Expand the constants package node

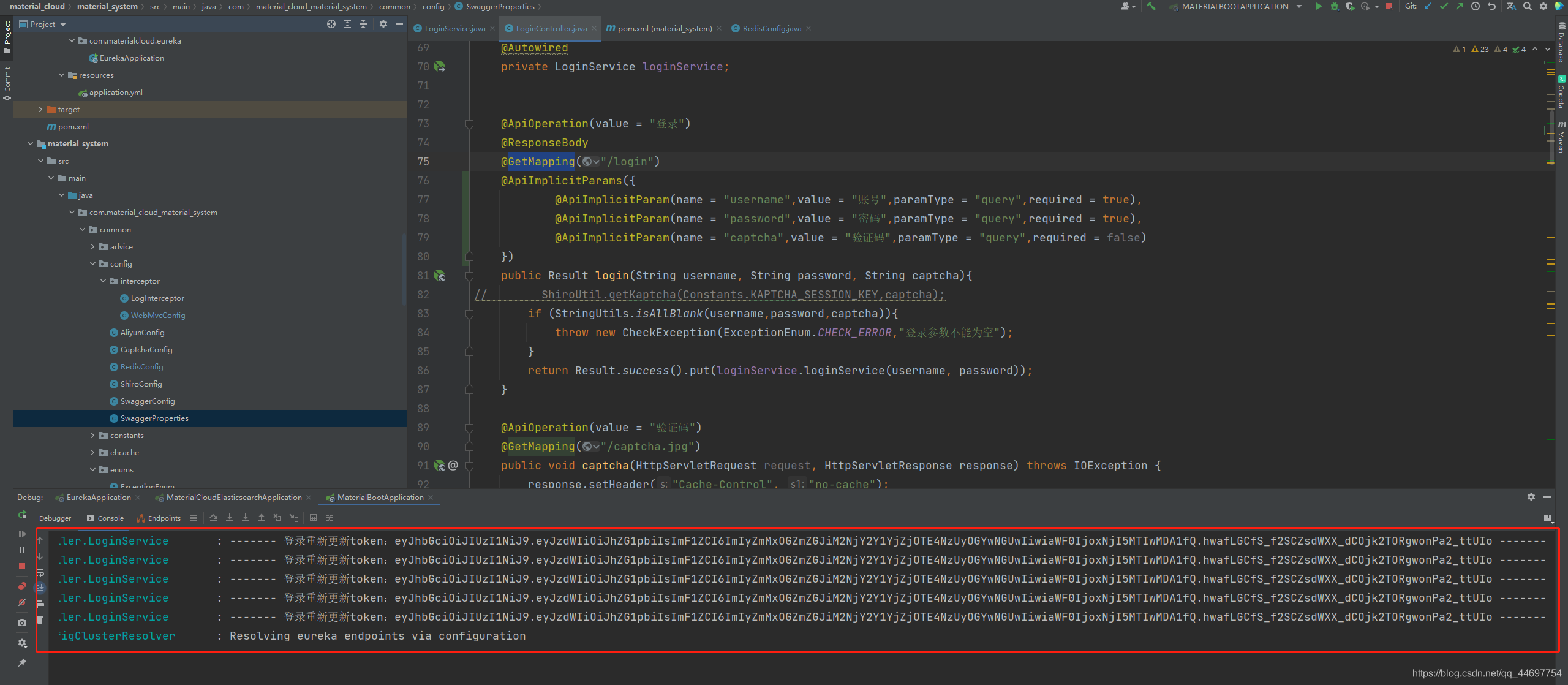click(x=92, y=436)
